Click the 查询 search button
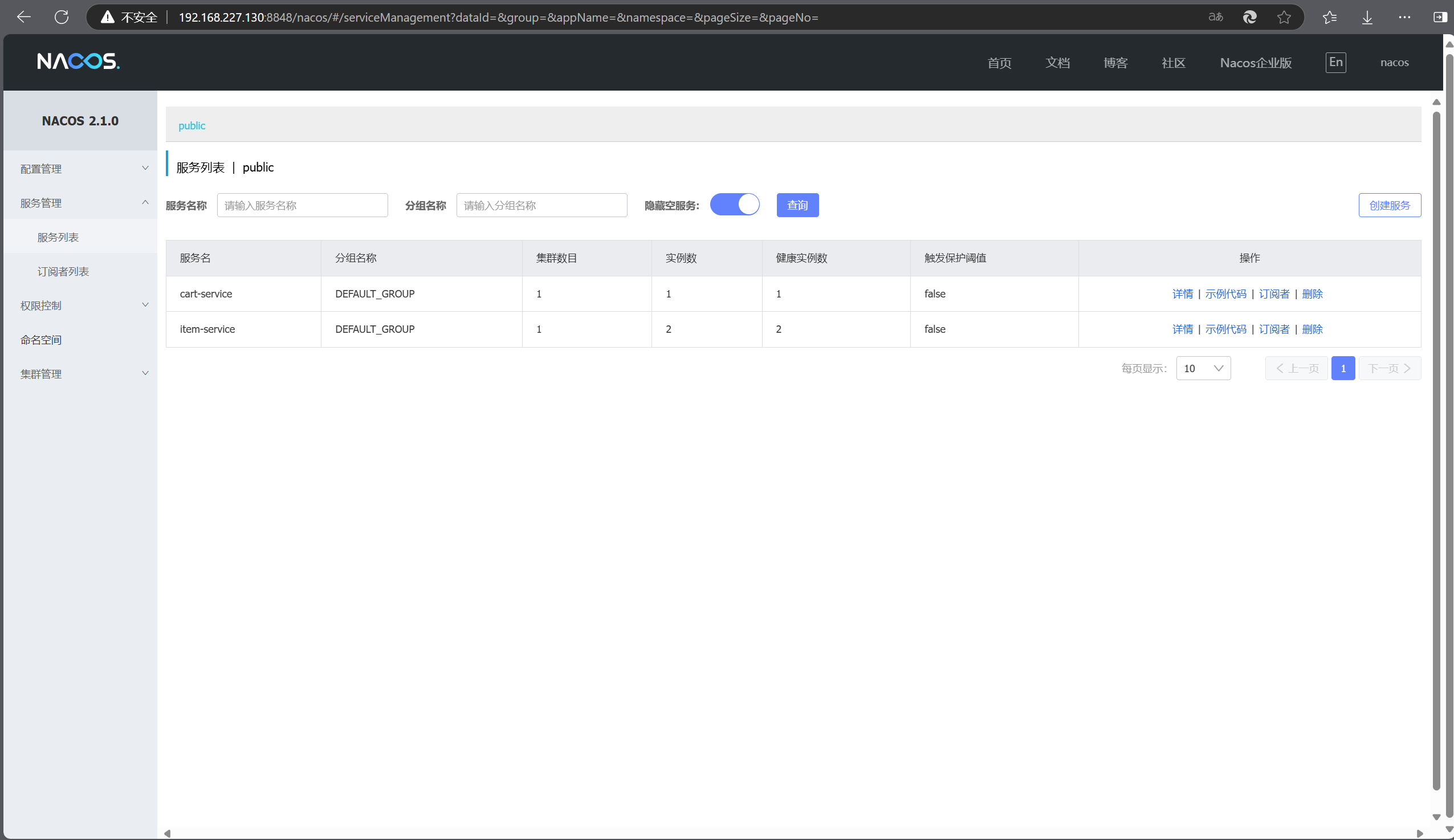1454x840 pixels. point(797,205)
